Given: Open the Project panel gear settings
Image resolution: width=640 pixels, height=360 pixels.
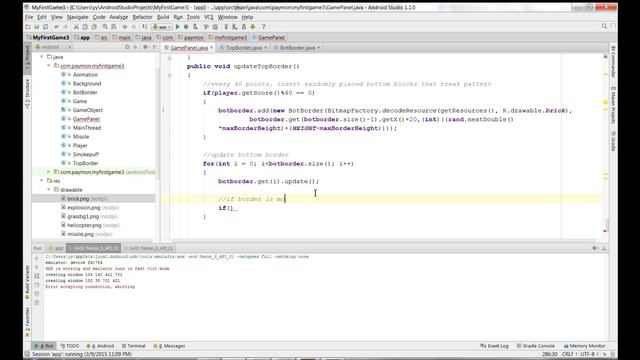Looking at the screenshot, I should coord(145,47).
